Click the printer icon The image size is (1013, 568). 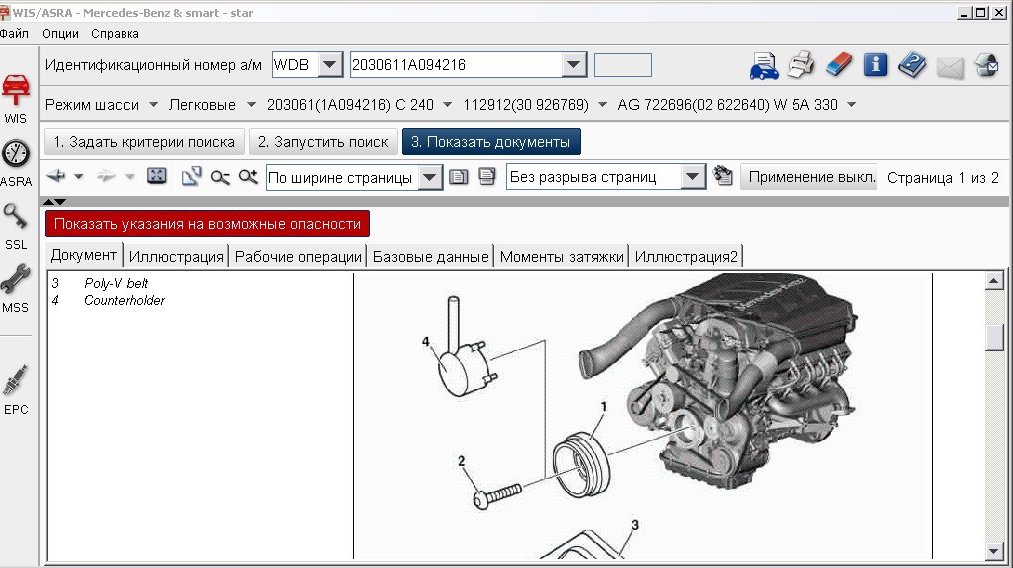[x=801, y=65]
